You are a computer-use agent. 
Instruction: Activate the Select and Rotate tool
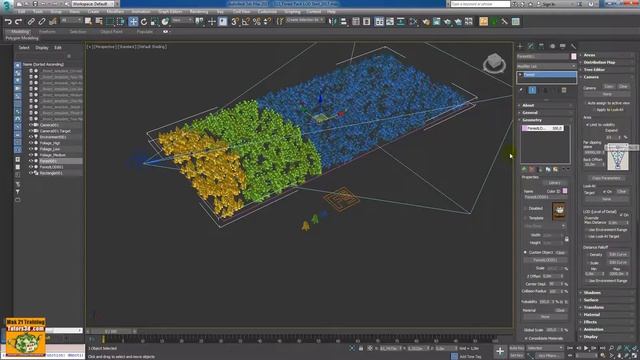(x=144, y=22)
